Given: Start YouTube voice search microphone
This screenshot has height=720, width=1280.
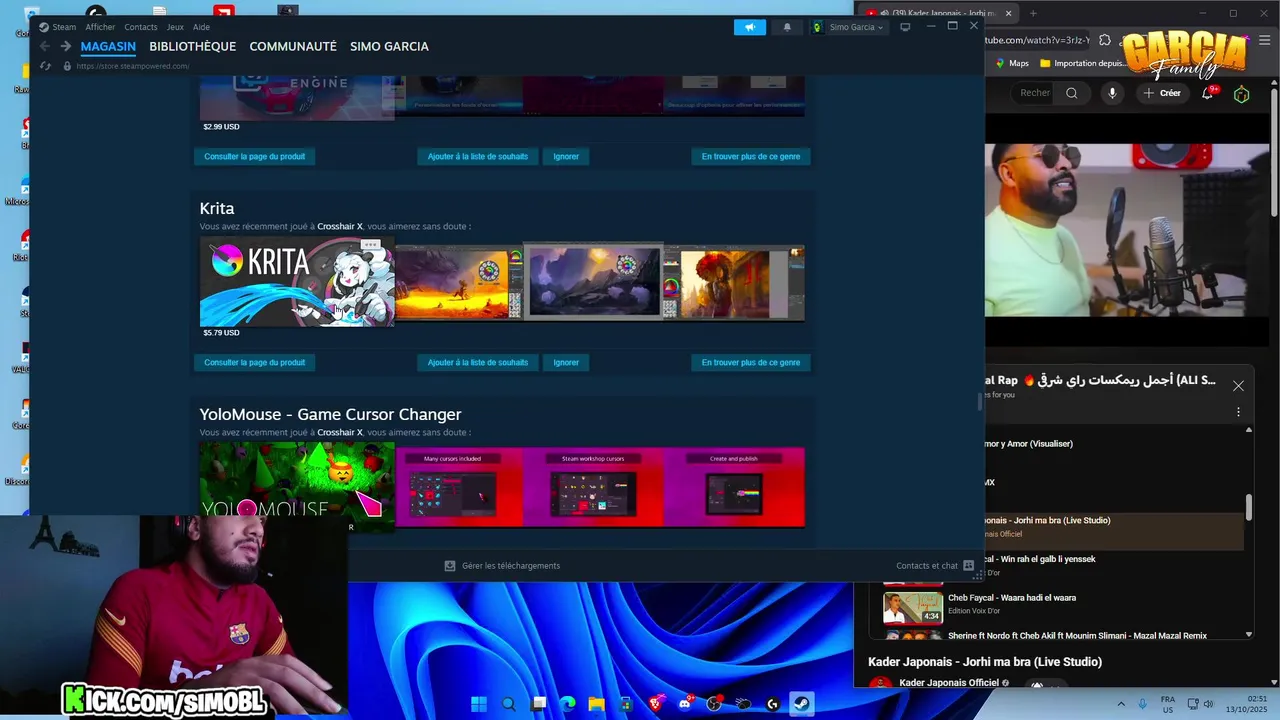Looking at the screenshot, I should (x=1112, y=93).
